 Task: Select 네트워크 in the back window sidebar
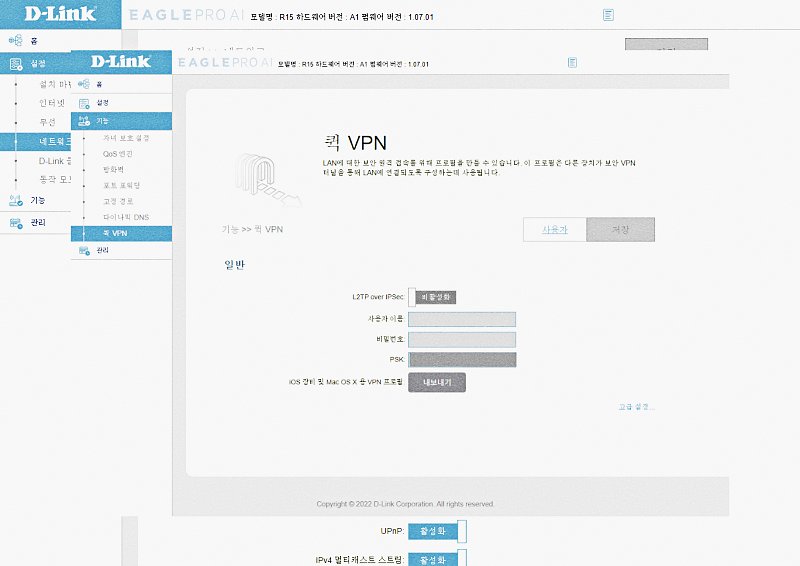point(35,141)
